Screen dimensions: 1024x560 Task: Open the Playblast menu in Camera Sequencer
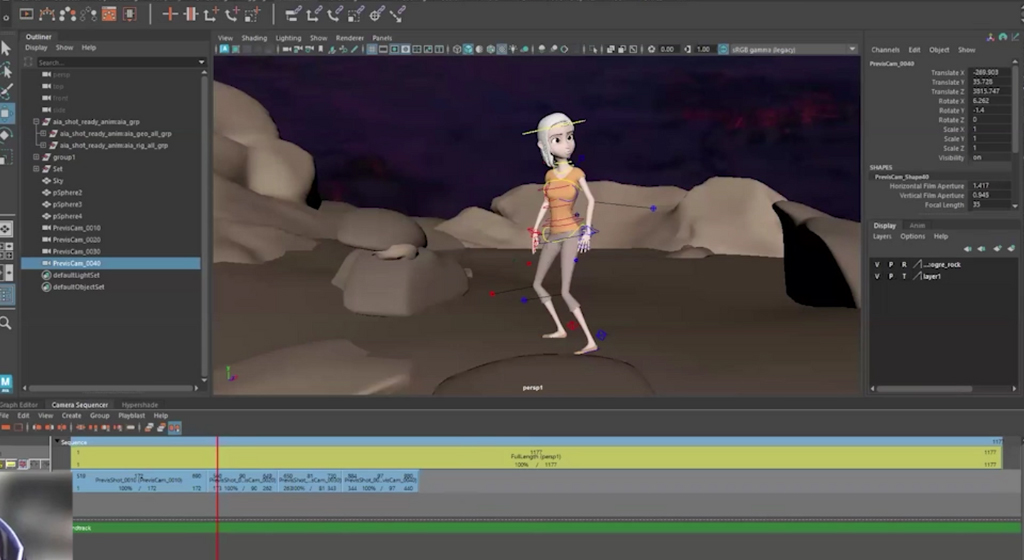pyautogui.click(x=132, y=415)
